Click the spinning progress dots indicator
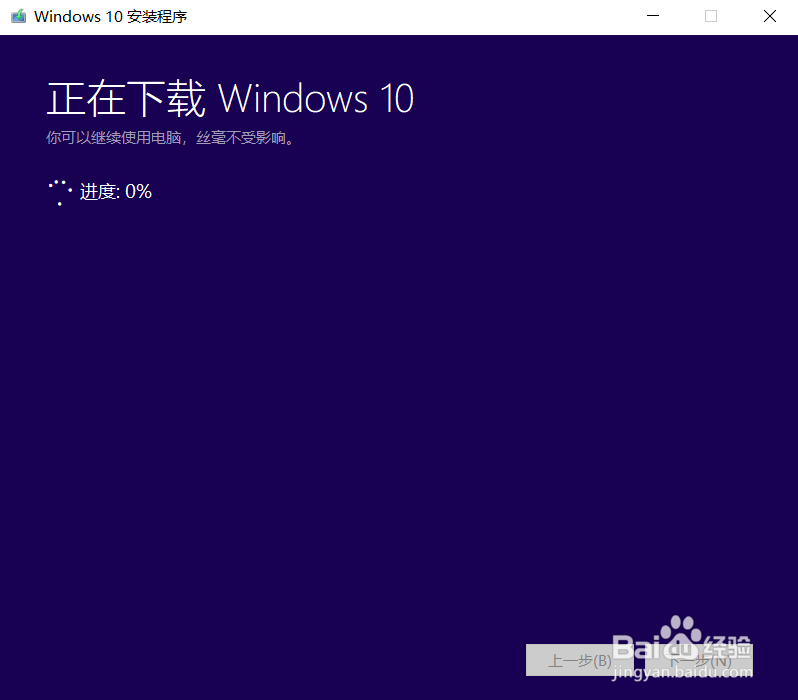This screenshot has height=700, width=798. (x=60, y=192)
